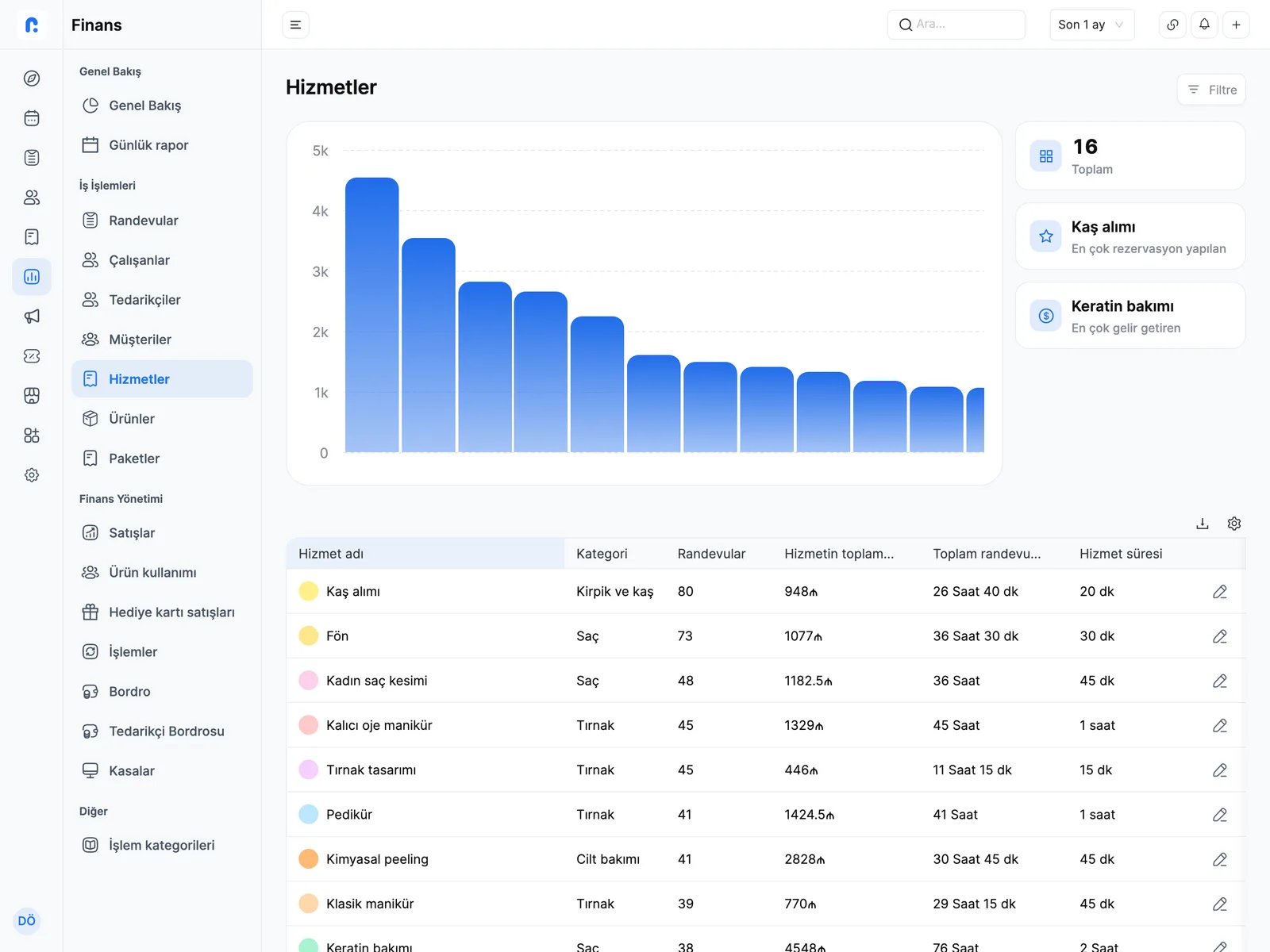Open the customers people icon in left rail

click(x=32, y=198)
